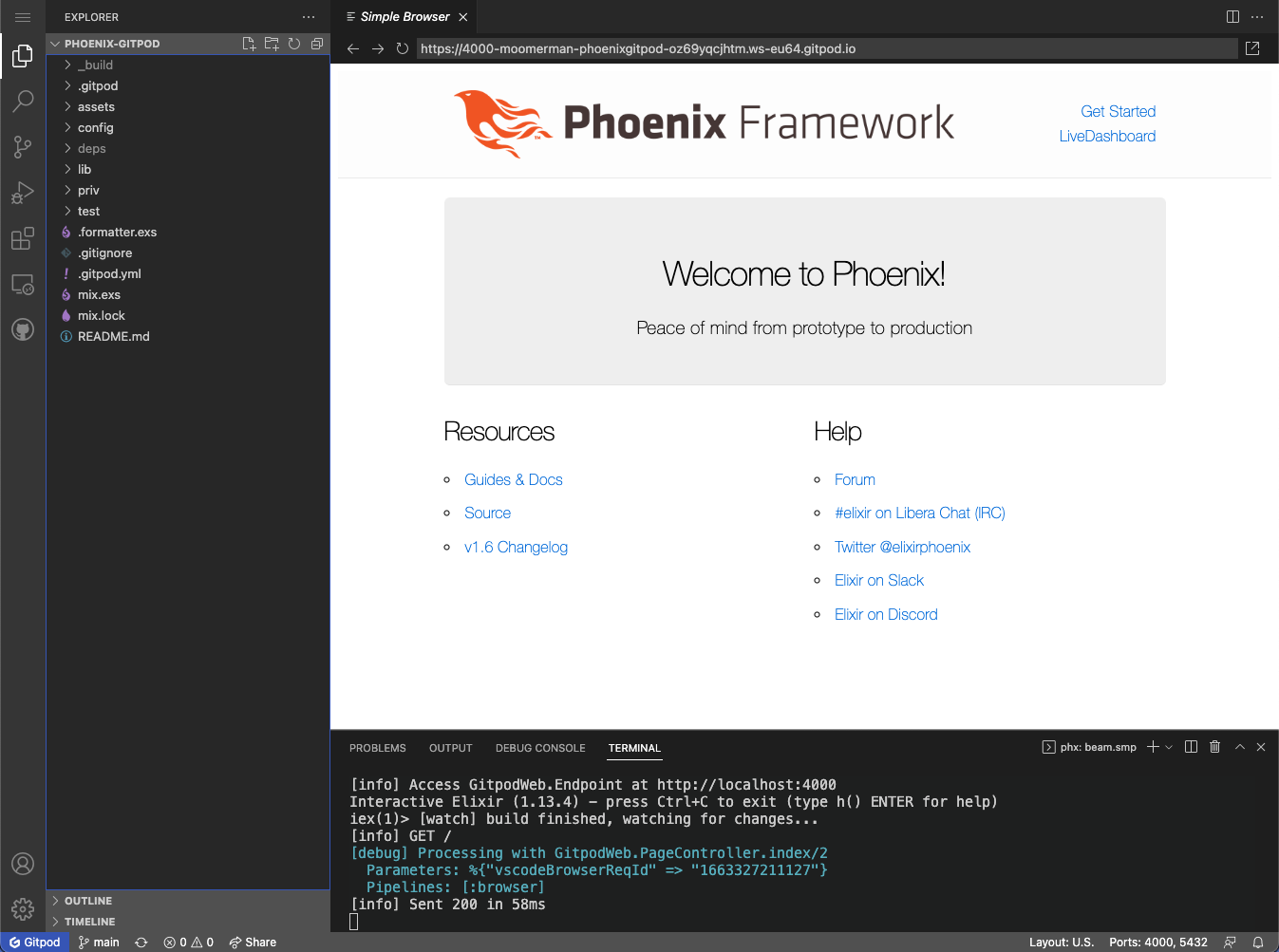
Task: Open the Get Started link
Action: (1118, 111)
